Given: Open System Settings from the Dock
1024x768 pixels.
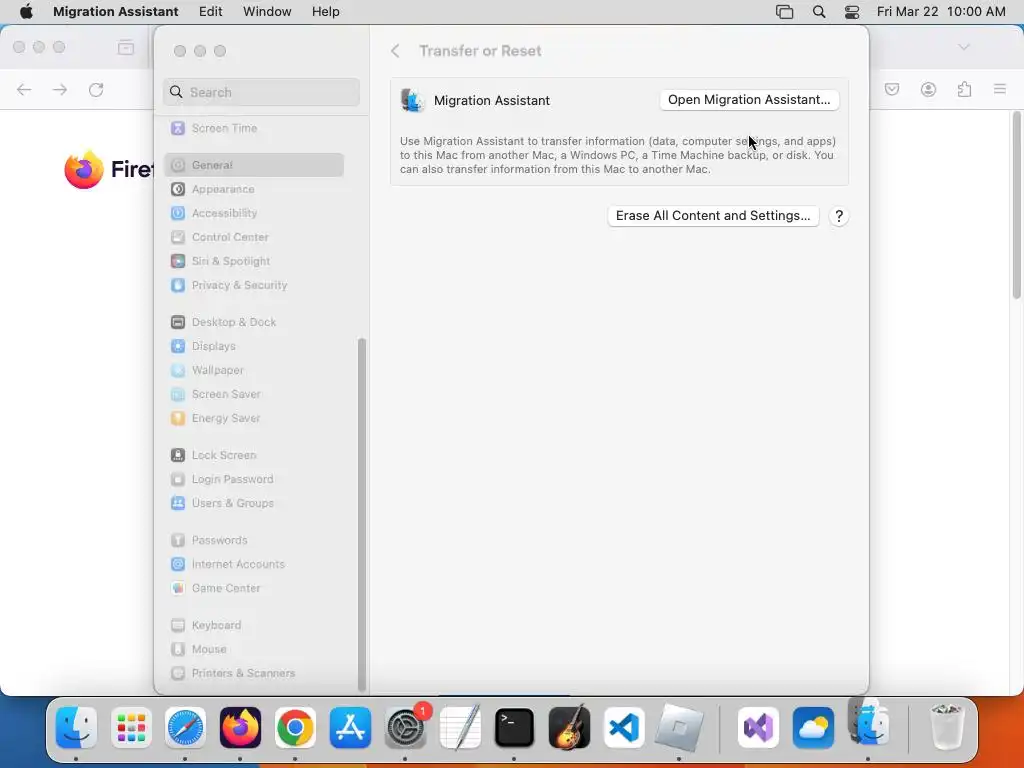Looking at the screenshot, I should pyautogui.click(x=406, y=728).
